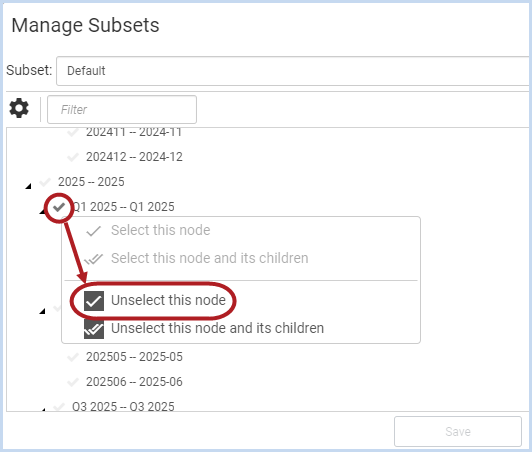Image resolution: width=532 pixels, height=452 pixels.
Task: Toggle checkmark for 202412 -- 2024-12
Action: point(73,157)
